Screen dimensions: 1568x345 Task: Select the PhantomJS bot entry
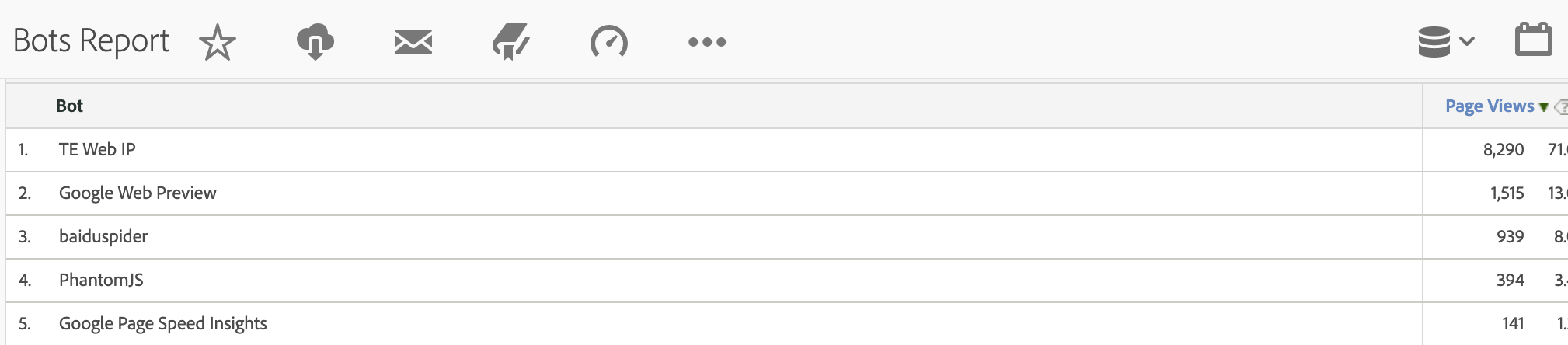click(x=101, y=281)
